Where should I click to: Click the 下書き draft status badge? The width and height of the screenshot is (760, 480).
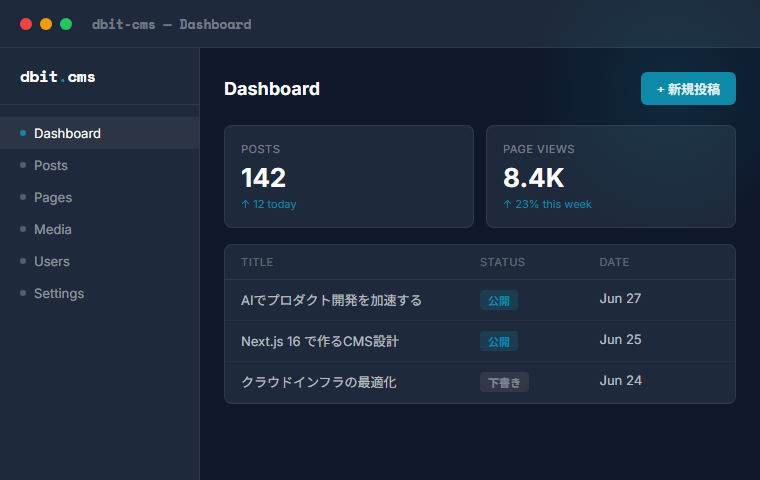click(x=504, y=382)
